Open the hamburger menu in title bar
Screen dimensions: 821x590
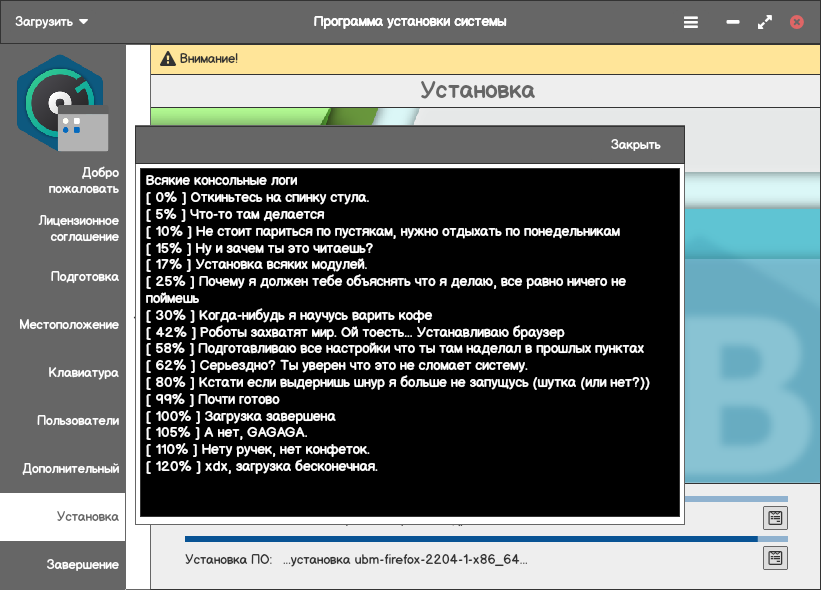[x=691, y=22]
